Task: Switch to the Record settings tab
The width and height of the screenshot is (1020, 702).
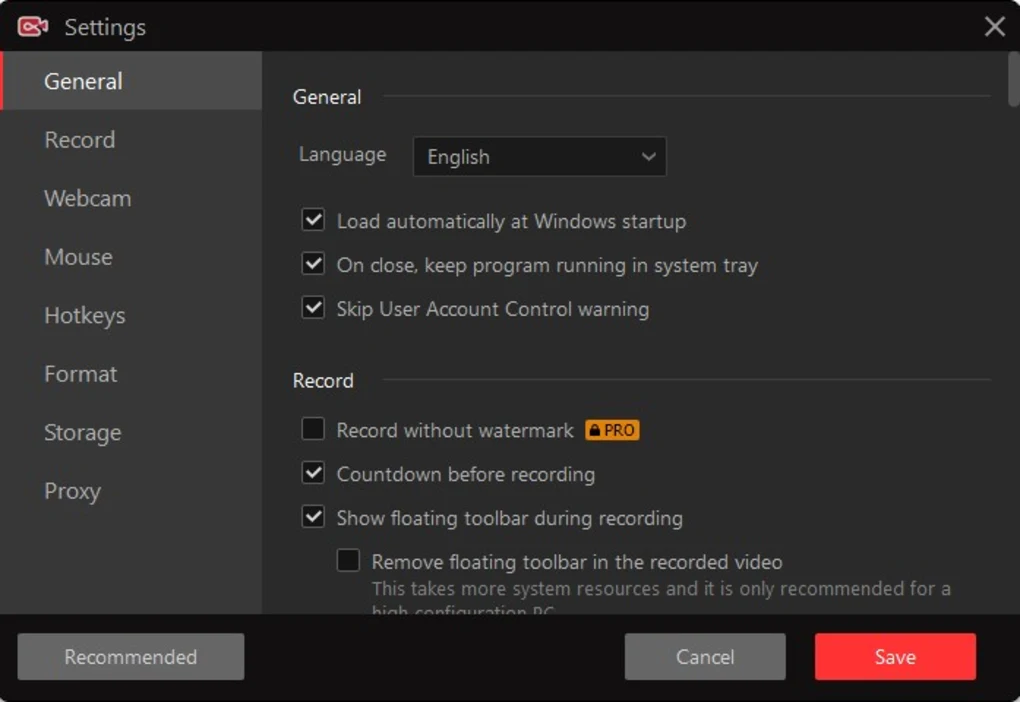Action: click(x=79, y=139)
